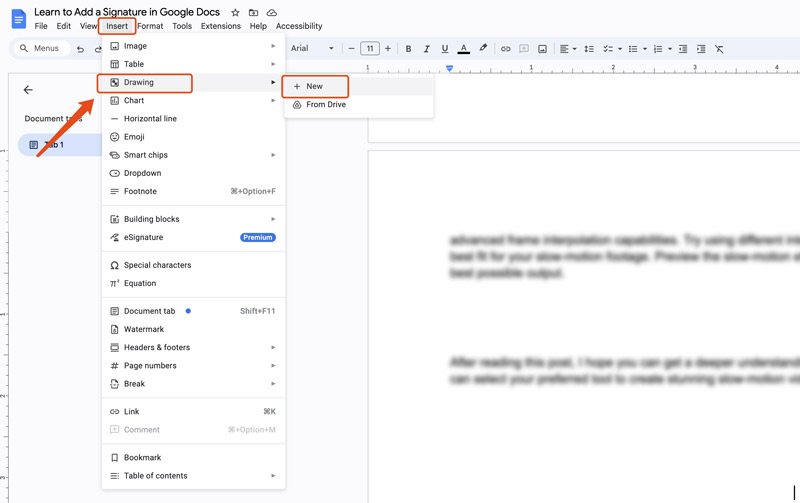The image size is (800, 503).
Task: Click the Menus search box
Action: point(40,48)
